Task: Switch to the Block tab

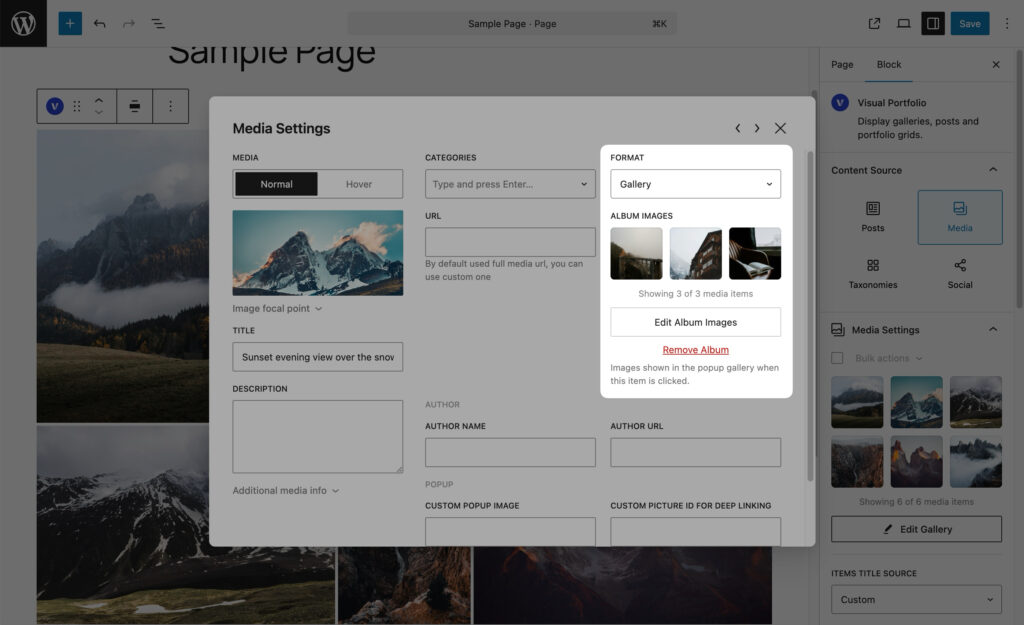Action: pos(889,65)
